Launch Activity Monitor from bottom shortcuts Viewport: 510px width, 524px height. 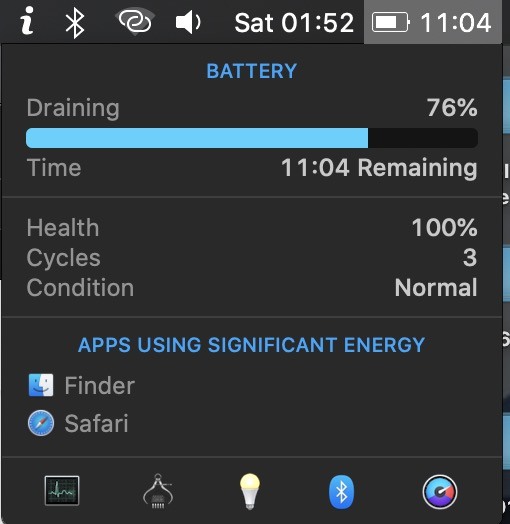point(62,491)
